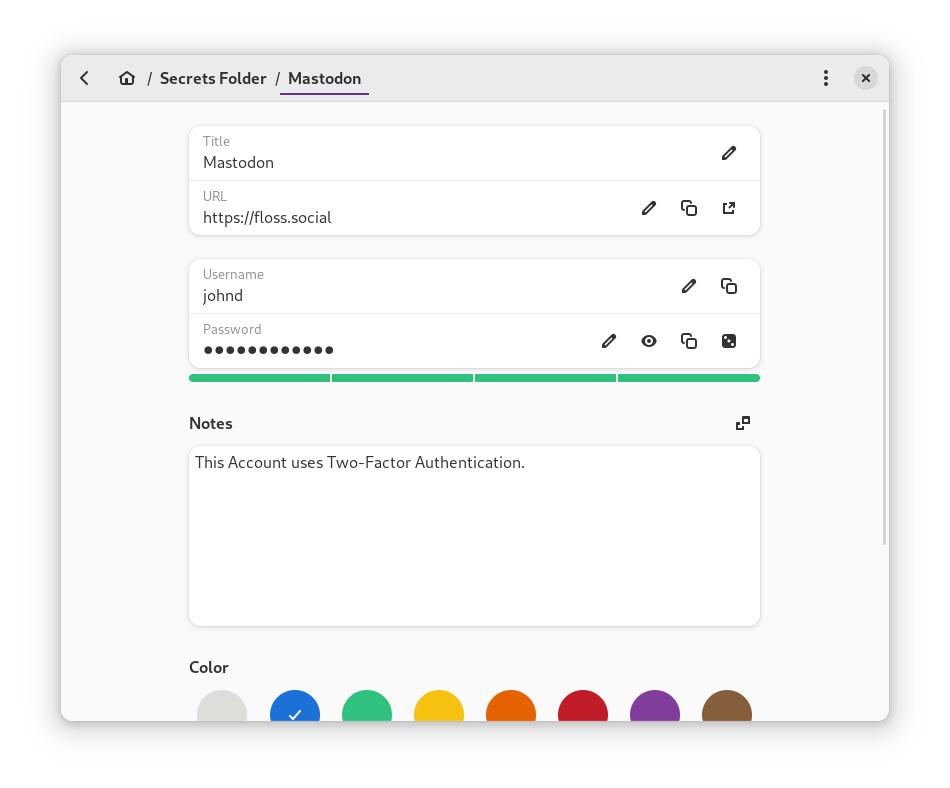Copy the URL to clipboard
950x788 pixels.
(689, 208)
